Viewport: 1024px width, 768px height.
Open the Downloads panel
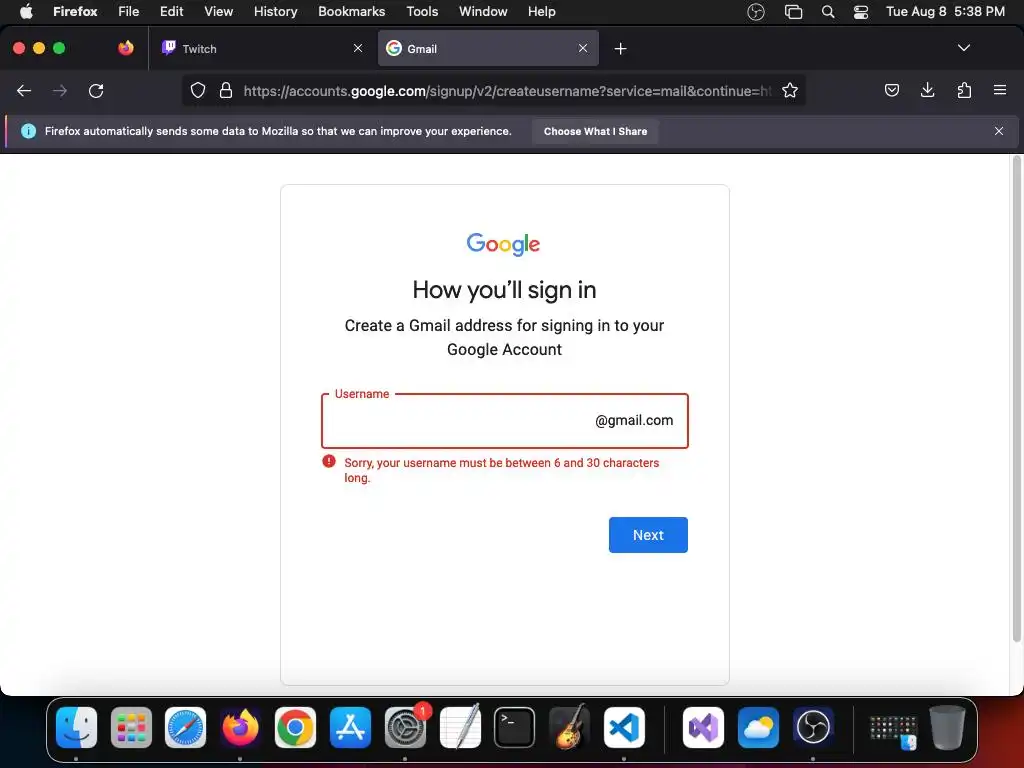coord(927,90)
